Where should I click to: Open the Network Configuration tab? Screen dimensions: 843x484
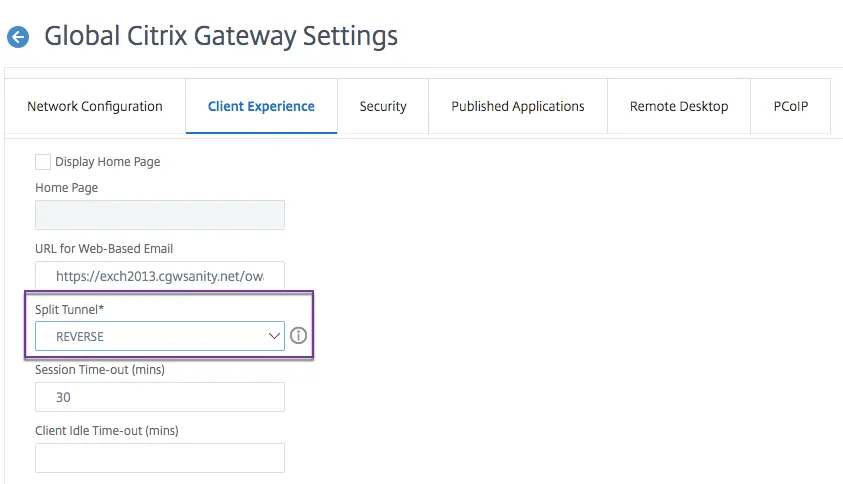click(95, 106)
